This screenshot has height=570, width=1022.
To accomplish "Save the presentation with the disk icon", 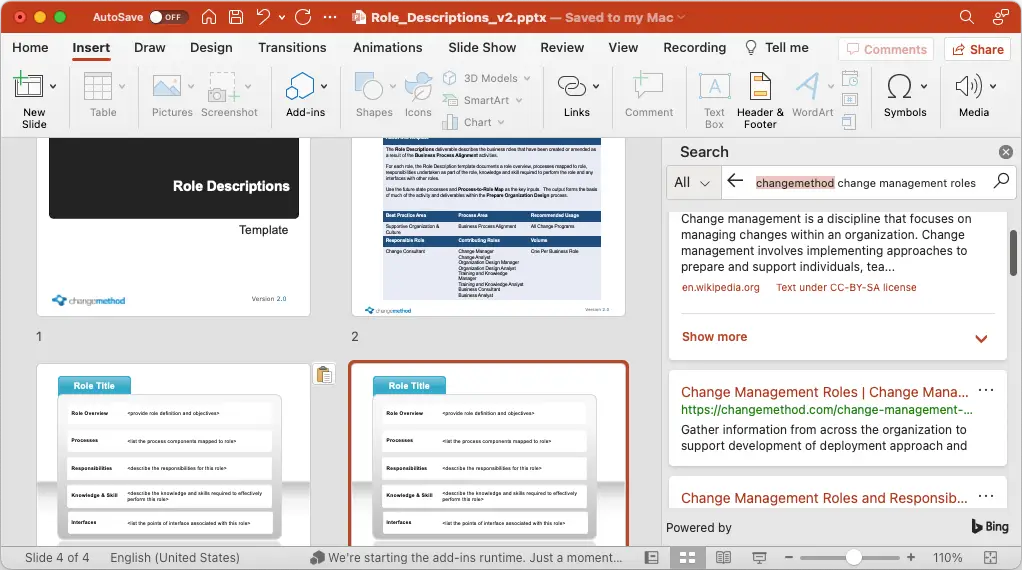I will 236,17.
